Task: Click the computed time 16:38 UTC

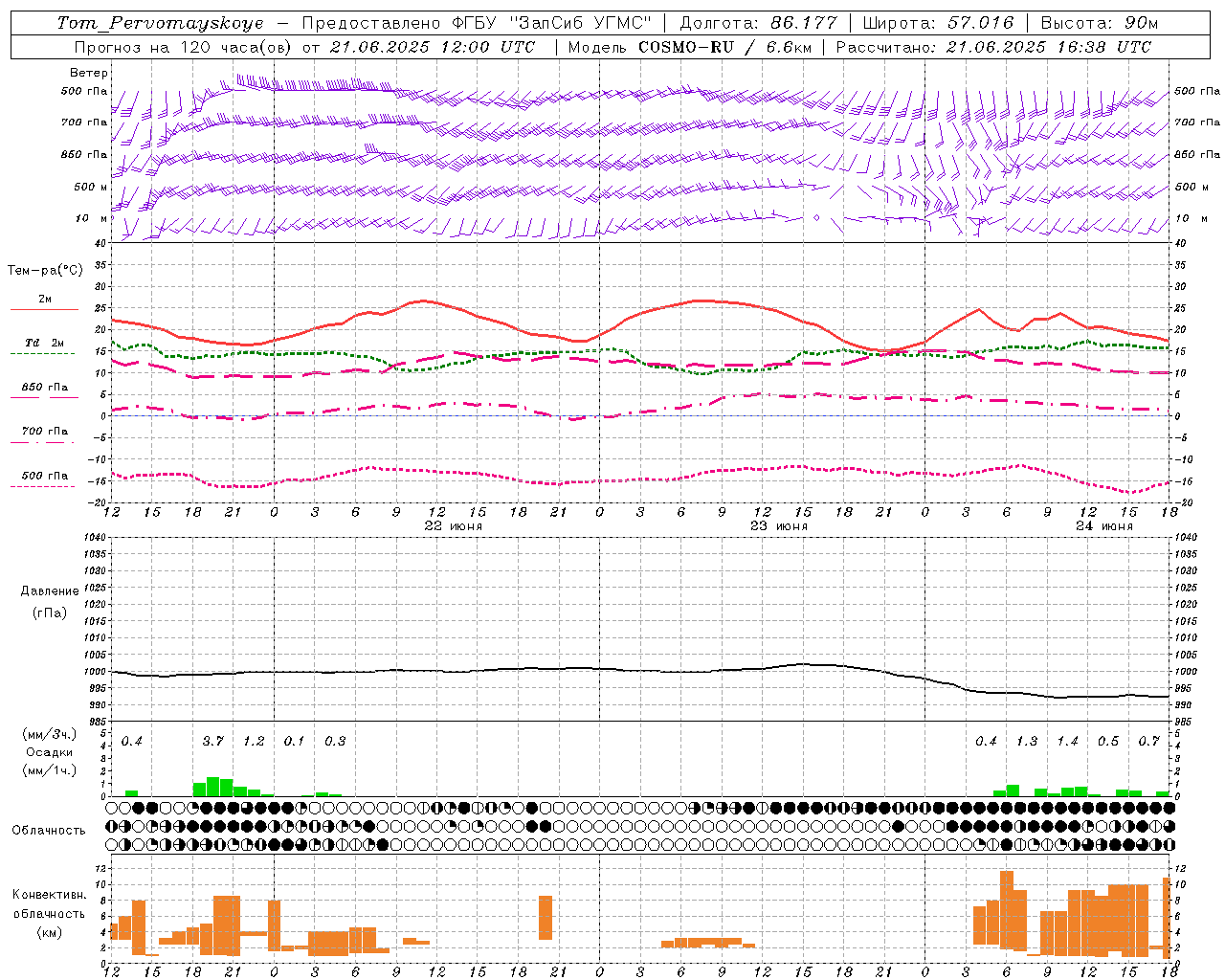Action: coord(1102,47)
